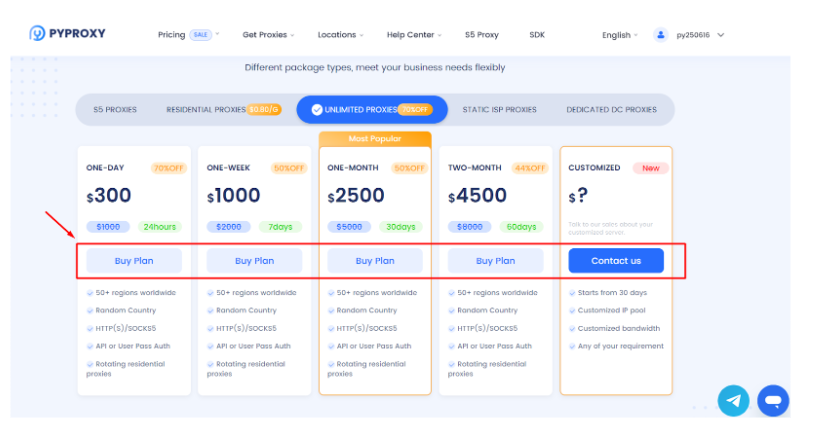Image resolution: width=819 pixels, height=431 pixels.
Task: Click the 24hours duration label
Action: (160, 227)
